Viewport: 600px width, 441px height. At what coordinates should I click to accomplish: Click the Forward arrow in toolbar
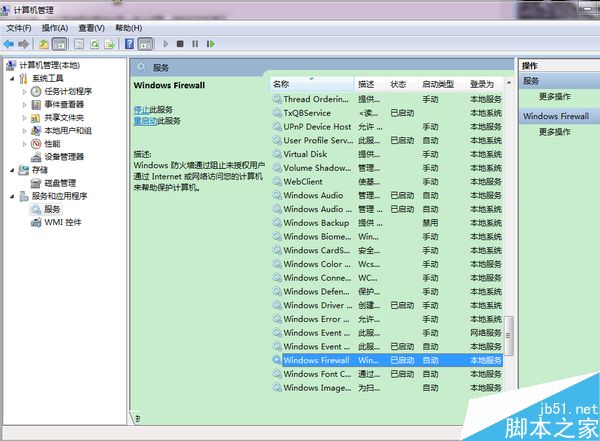[x=23, y=44]
